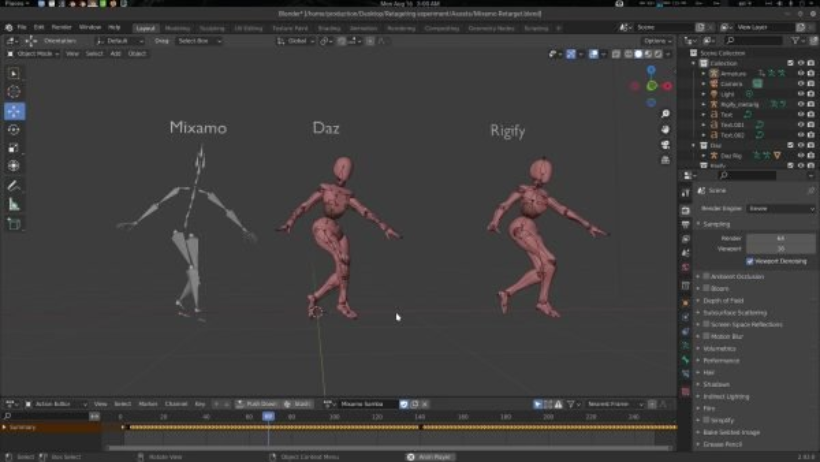The height and width of the screenshot is (462, 820).
Task: Hide the Light object in the outliner
Action: [801, 94]
